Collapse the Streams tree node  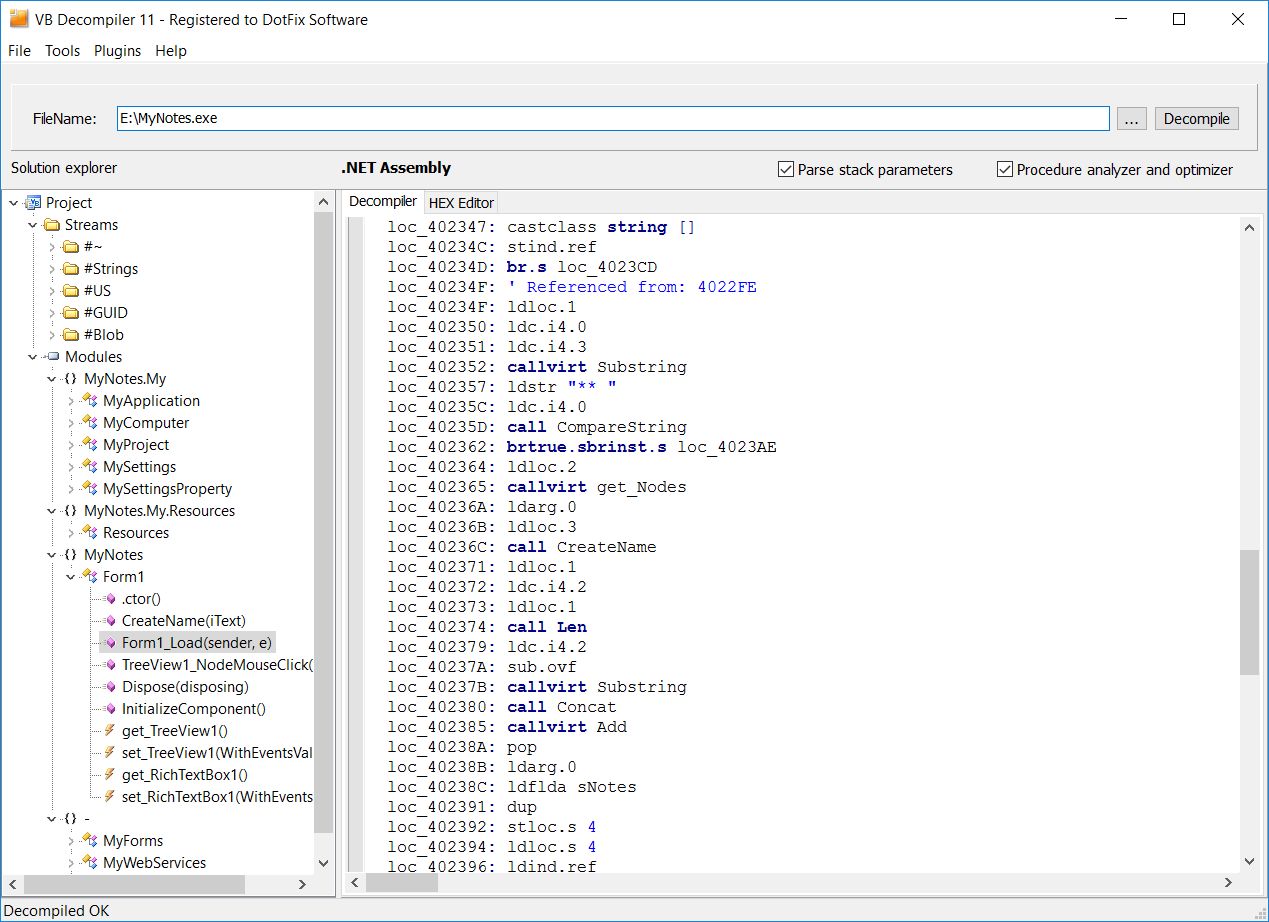tap(33, 225)
